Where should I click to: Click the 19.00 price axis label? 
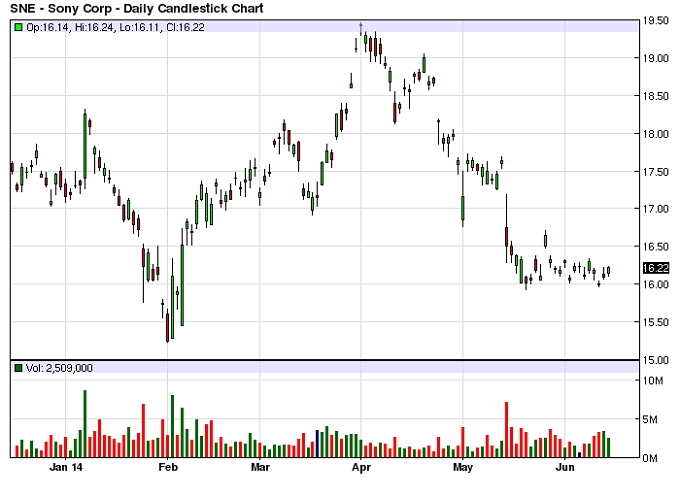(x=655, y=58)
